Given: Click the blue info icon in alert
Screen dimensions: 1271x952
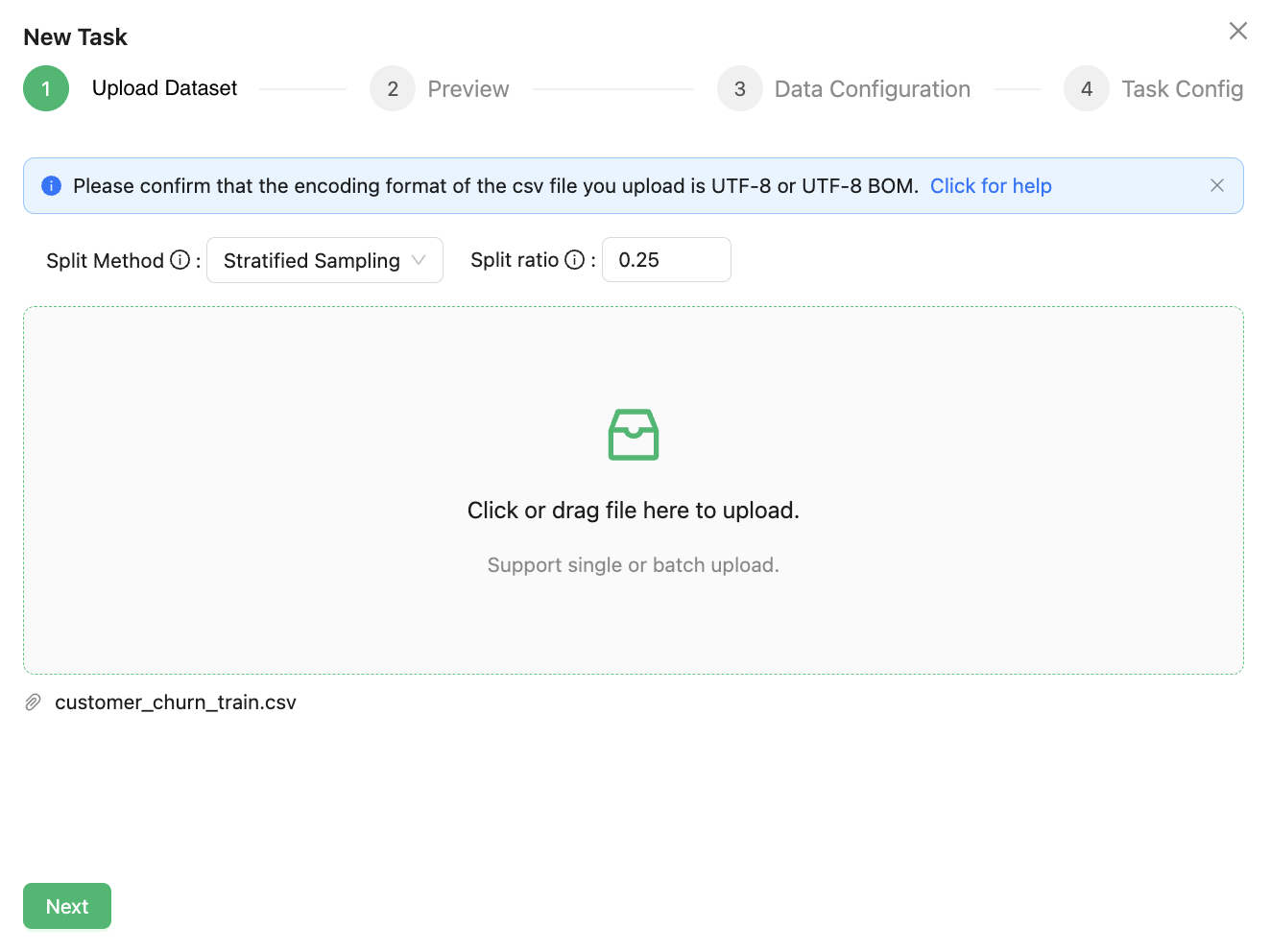Looking at the screenshot, I should point(52,186).
